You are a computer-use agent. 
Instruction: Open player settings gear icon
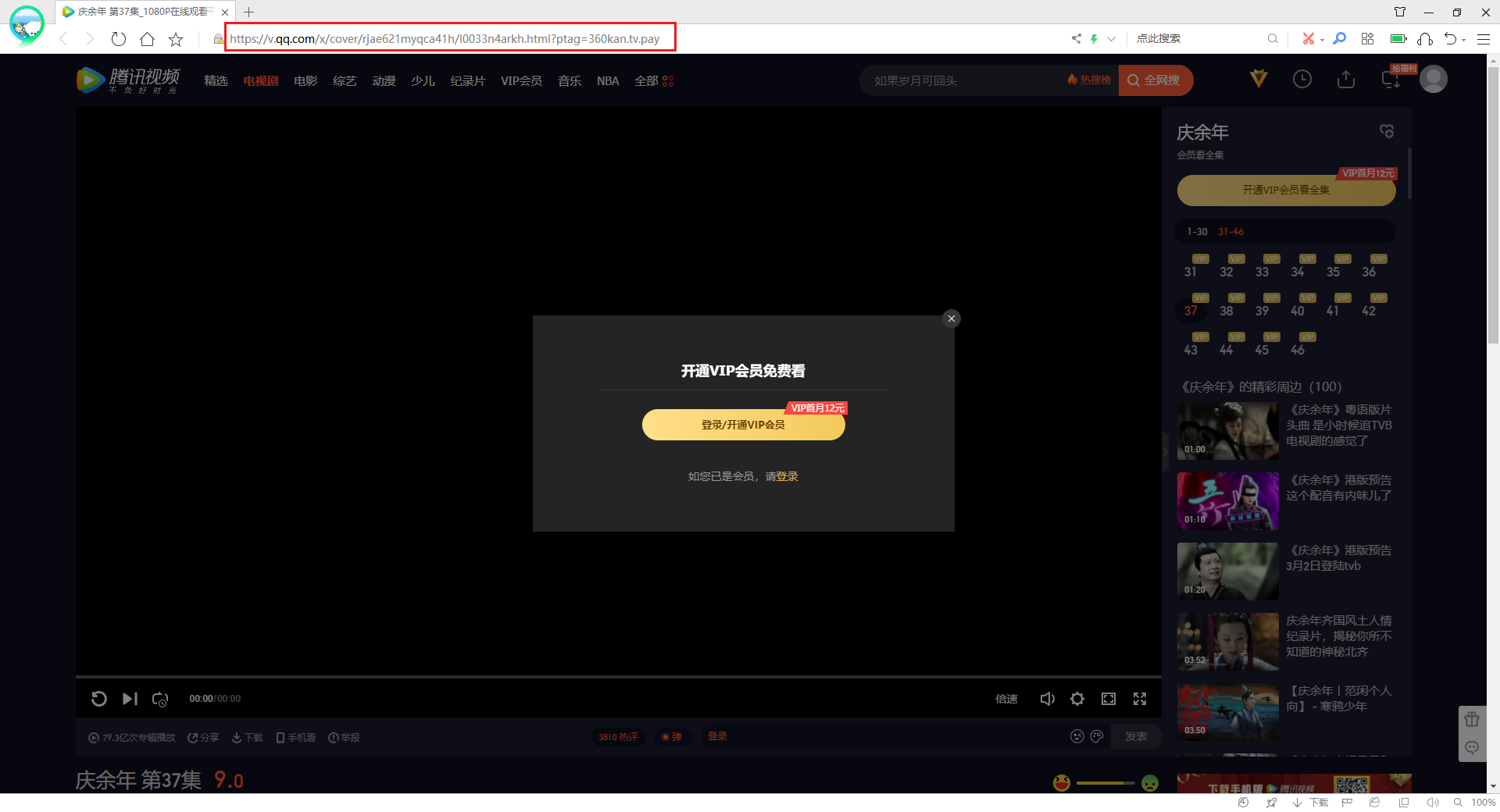click(x=1077, y=699)
